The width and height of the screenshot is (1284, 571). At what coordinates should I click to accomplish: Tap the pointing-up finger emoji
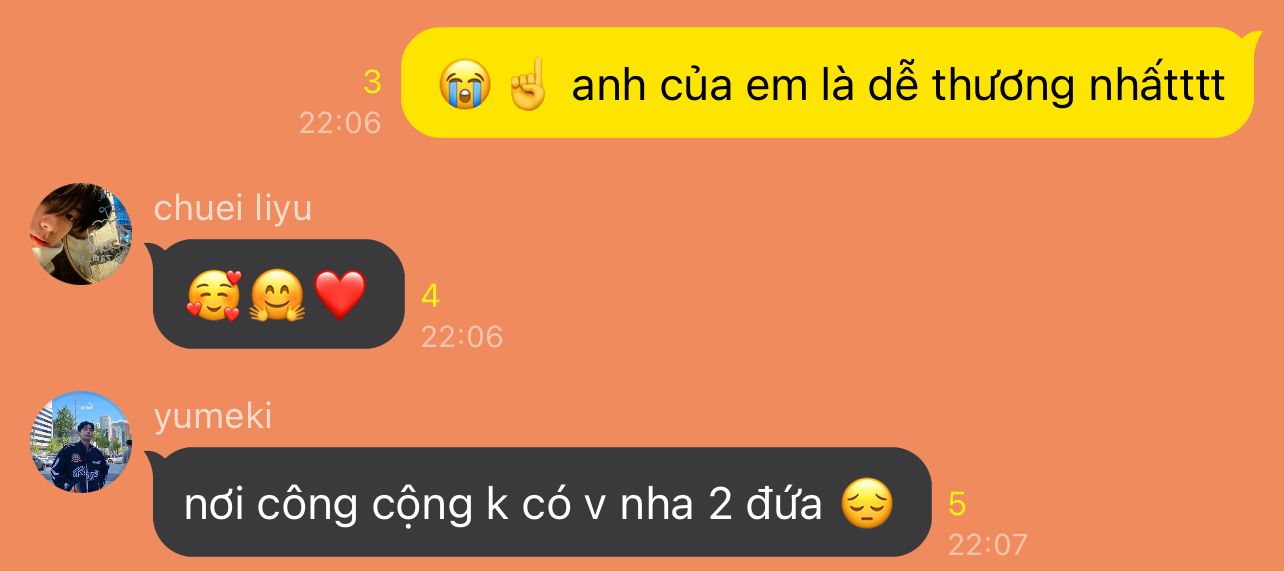click(526, 83)
